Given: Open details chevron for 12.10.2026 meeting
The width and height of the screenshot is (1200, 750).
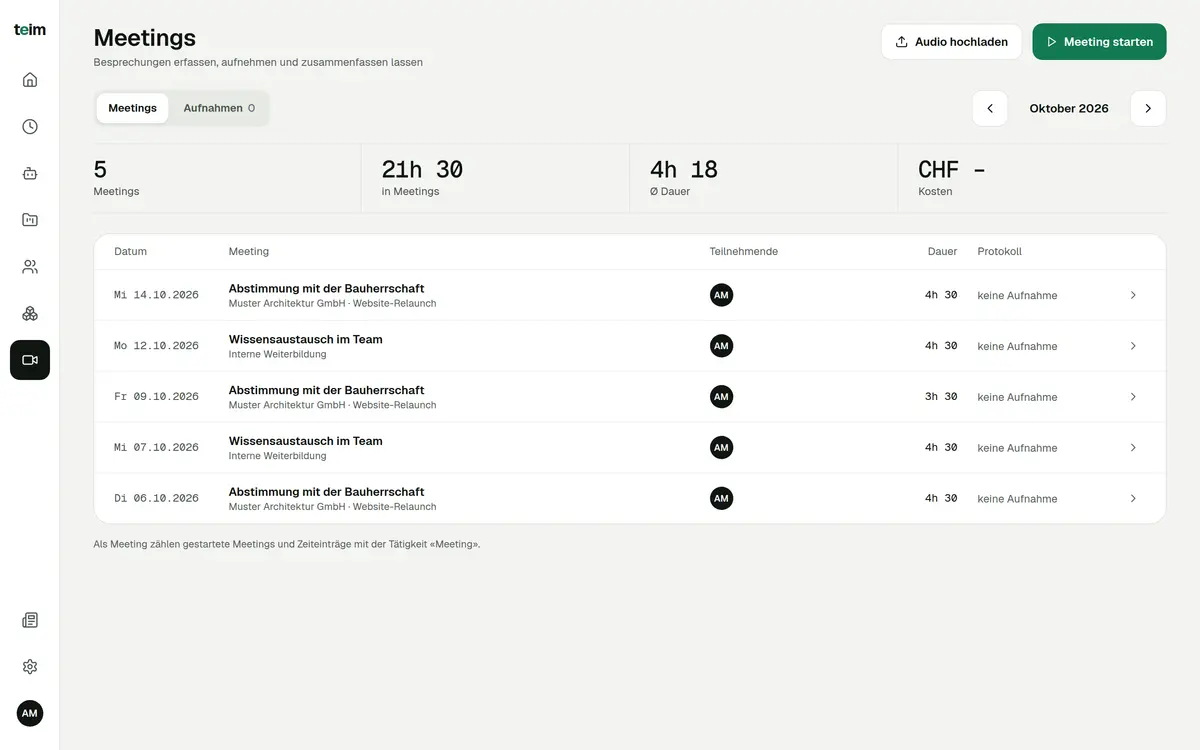Looking at the screenshot, I should 1133,346.
